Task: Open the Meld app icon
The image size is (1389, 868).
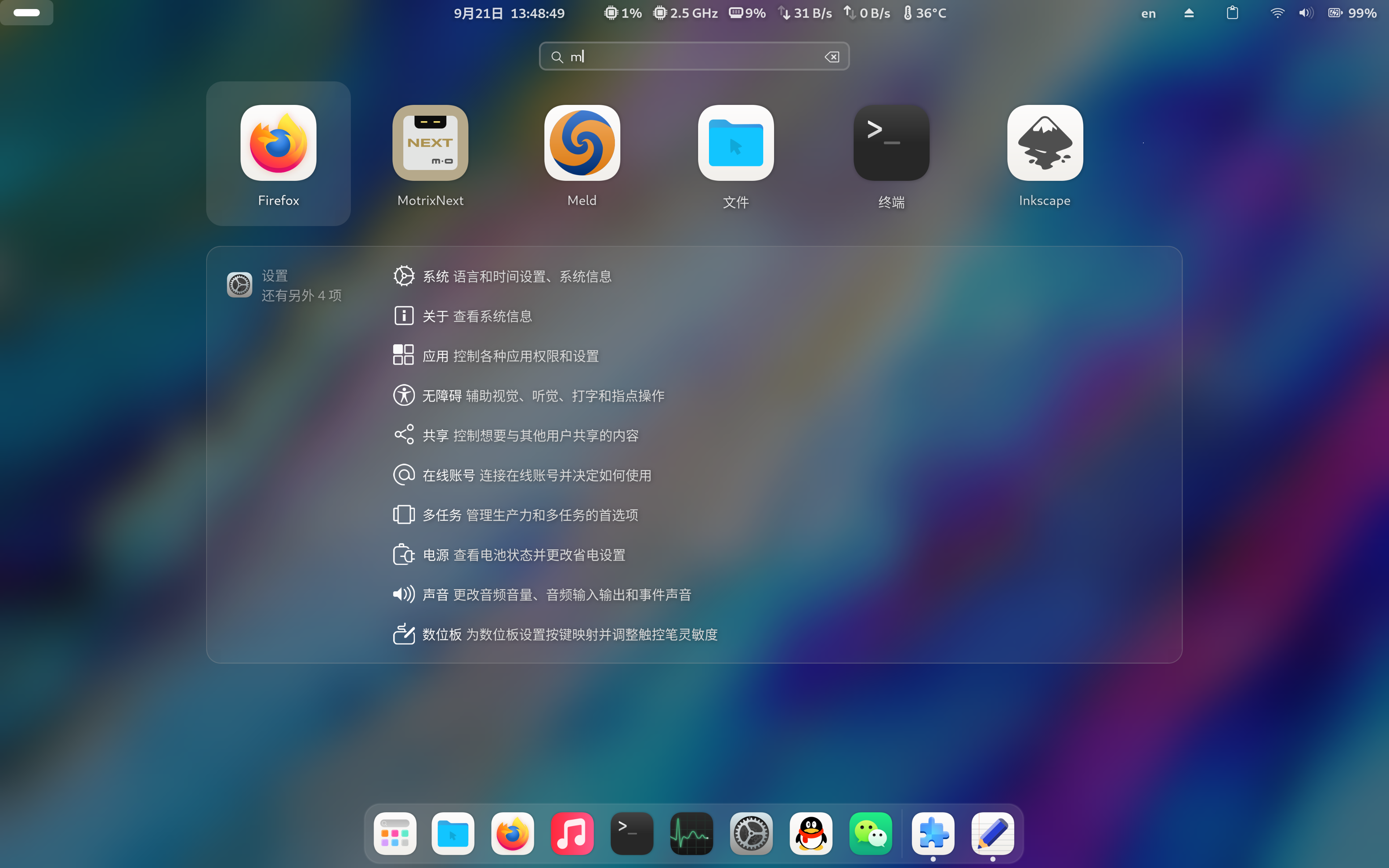Action: [582, 153]
